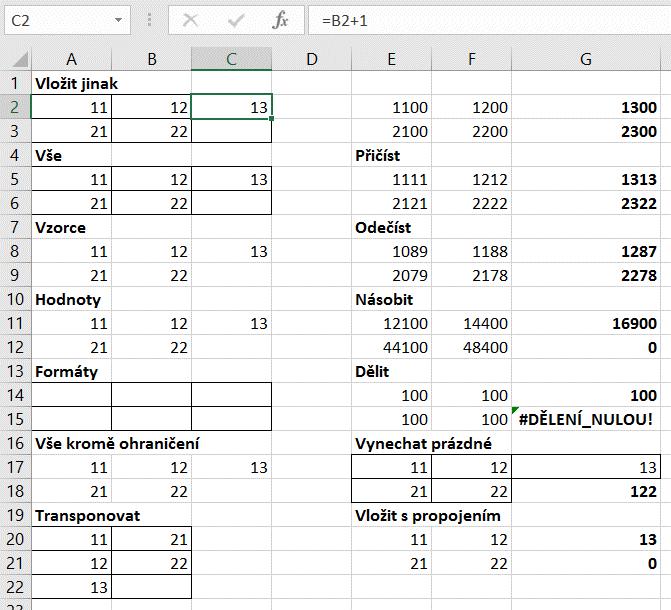Click the fill handle of cell C2
Screen dimensions: 671x610
[x=272, y=119]
